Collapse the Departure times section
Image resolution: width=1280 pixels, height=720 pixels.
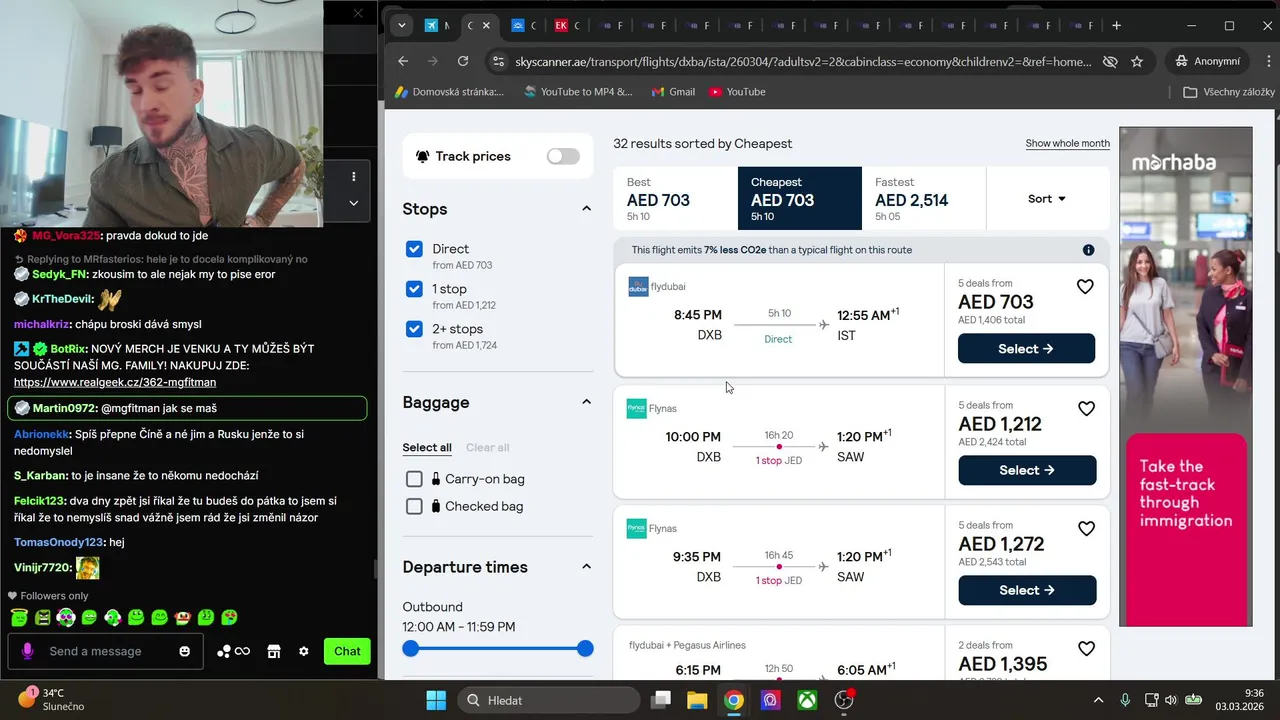tap(586, 567)
